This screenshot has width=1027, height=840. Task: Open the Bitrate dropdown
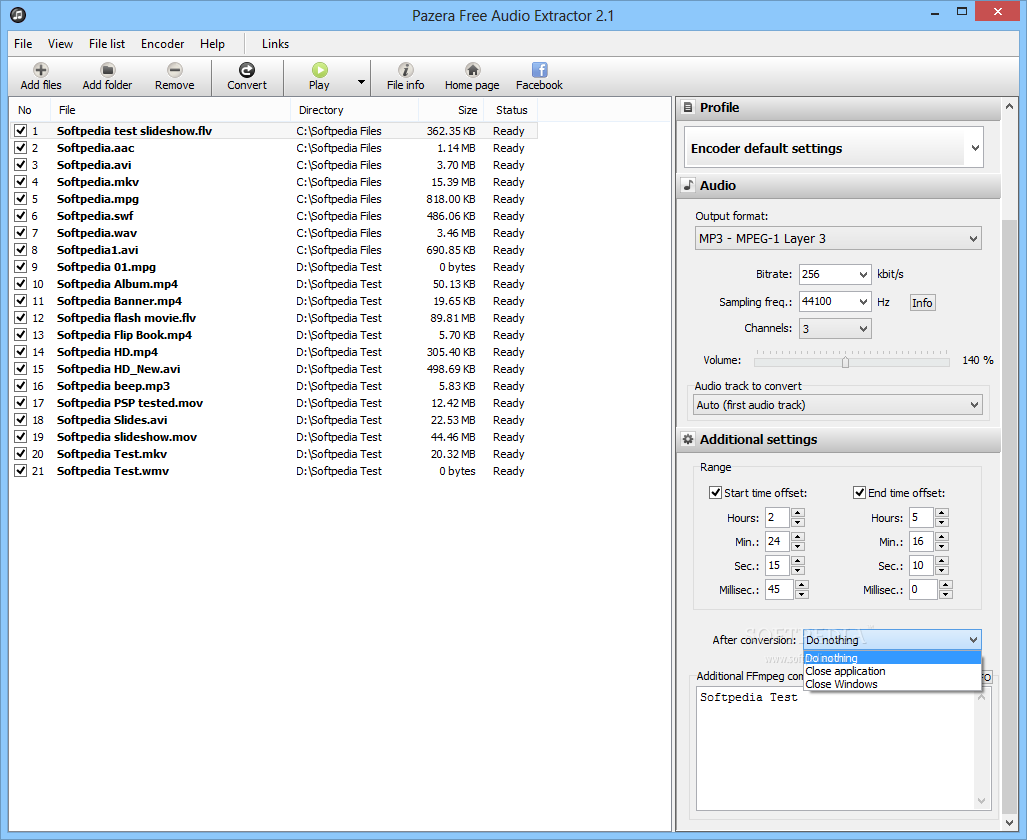863,275
